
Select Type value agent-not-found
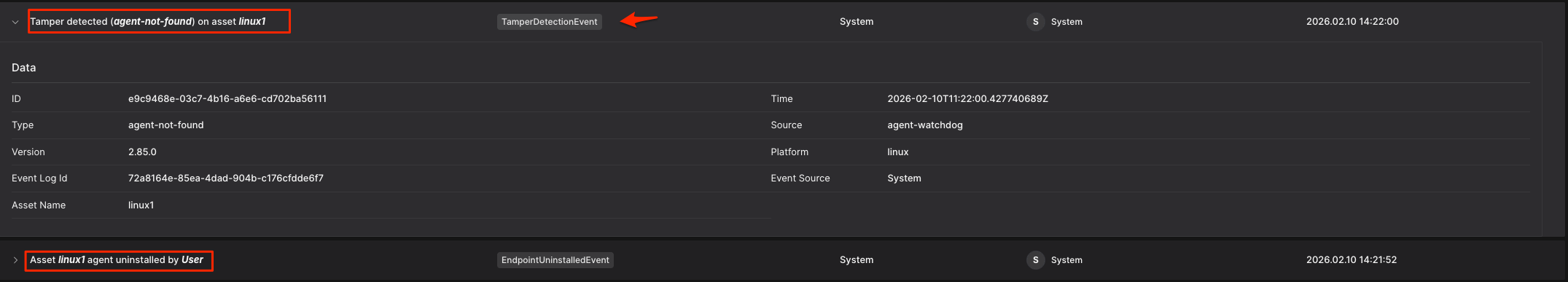tap(166, 125)
